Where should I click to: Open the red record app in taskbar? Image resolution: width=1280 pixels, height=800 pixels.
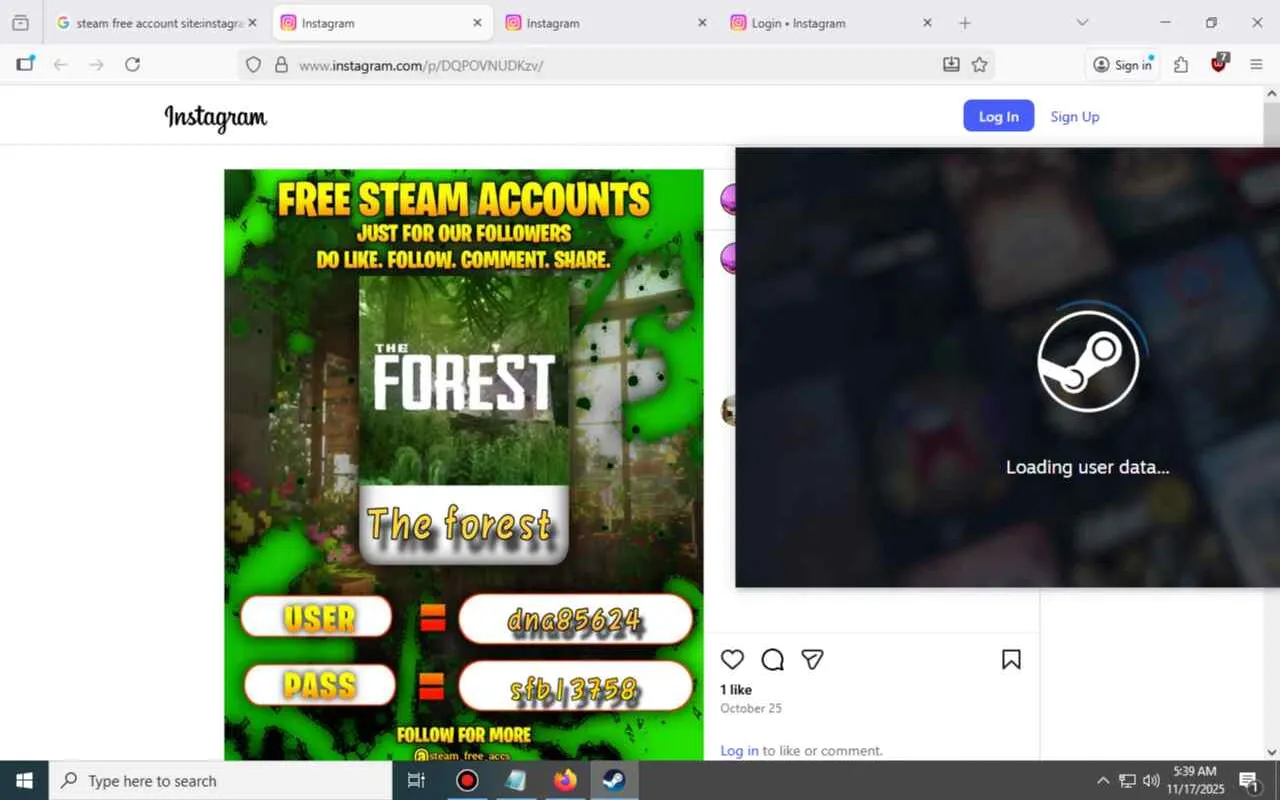tap(467, 781)
